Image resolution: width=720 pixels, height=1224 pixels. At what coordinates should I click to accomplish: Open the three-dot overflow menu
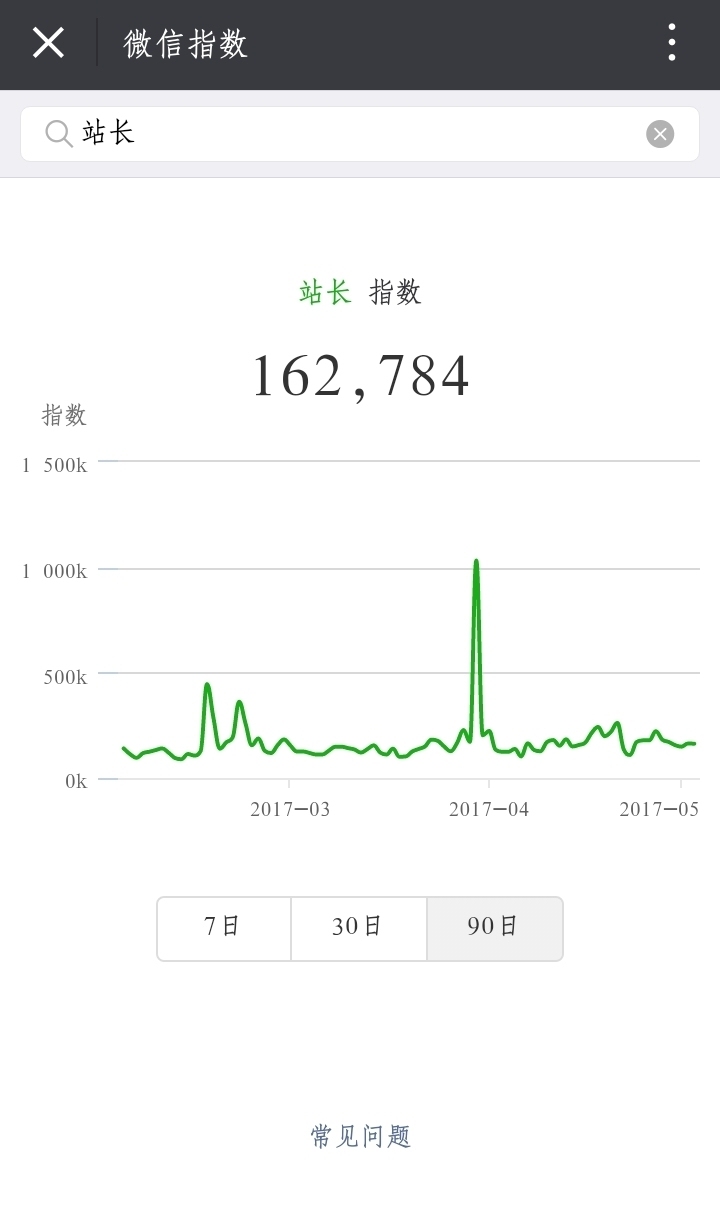click(x=672, y=43)
